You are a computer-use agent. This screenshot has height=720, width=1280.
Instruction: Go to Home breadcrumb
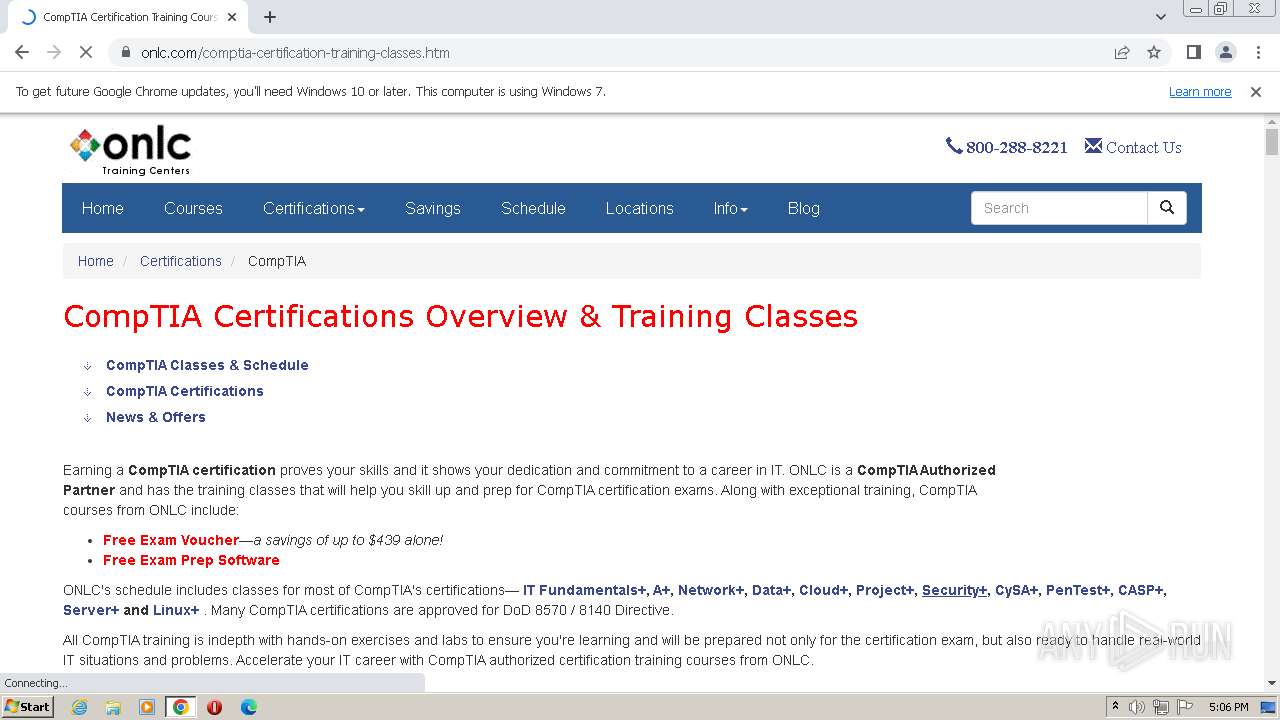point(96,261)
